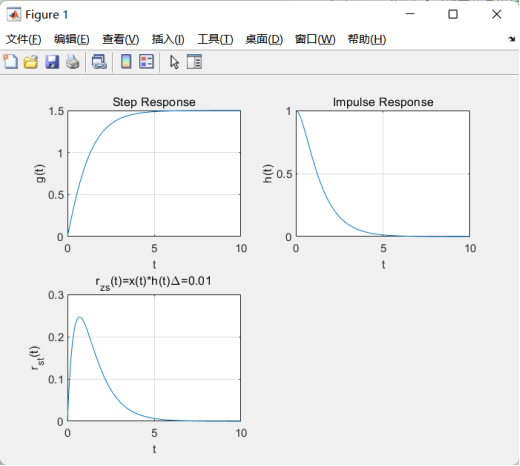This screenshot has width=520, height=466.
Task: Select the Step Response plot title
Action: (154, 102)
